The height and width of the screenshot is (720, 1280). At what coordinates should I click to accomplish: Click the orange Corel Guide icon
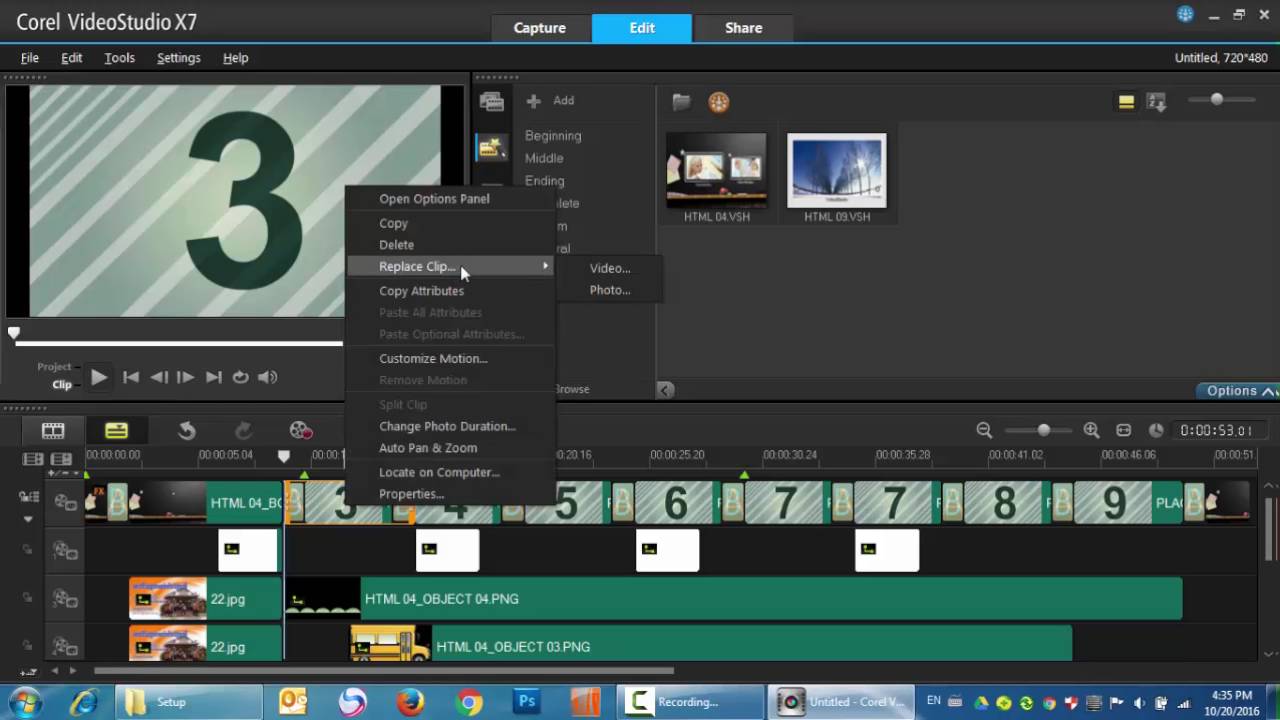[x=719, y=102]
